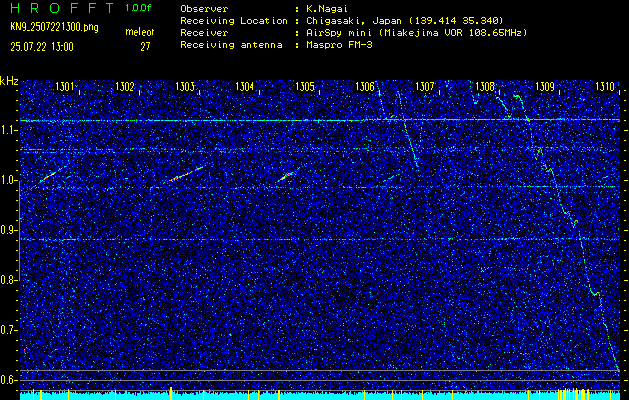629x400 pixels.
Task: Click the 1.0 frequency axis label
Action: coord(7,181)
